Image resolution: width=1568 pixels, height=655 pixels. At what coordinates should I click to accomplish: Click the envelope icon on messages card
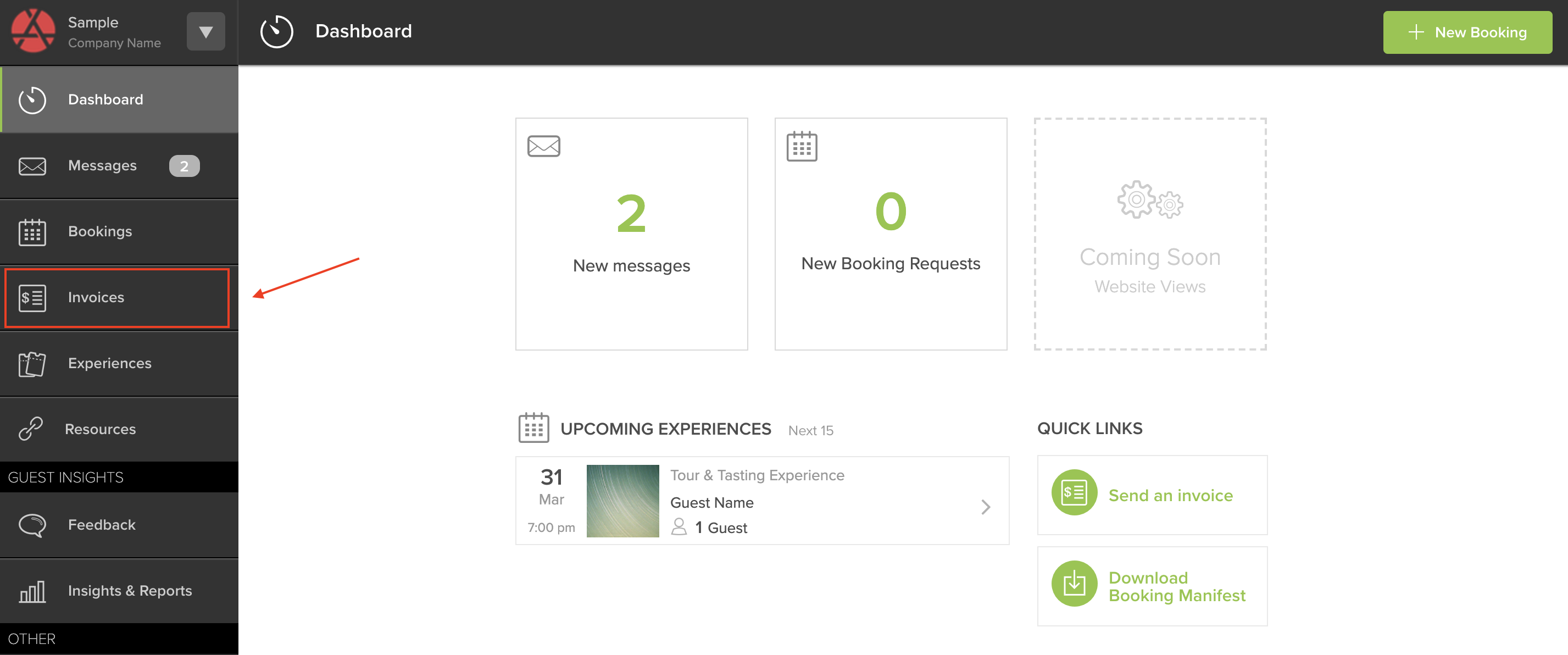(543, 146)
